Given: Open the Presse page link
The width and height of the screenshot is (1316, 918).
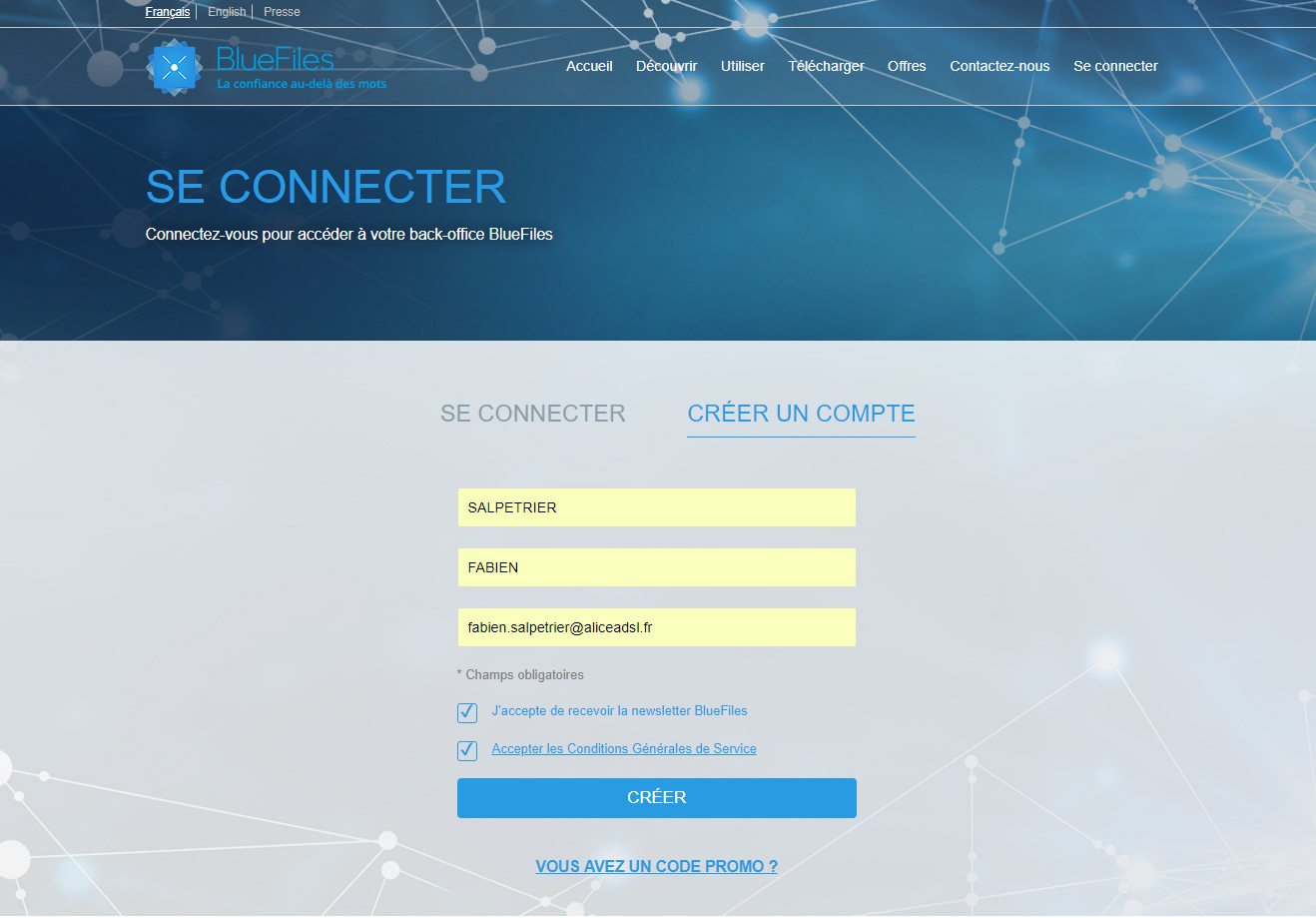Looking at the screenshot, I should [x=282, y=12].
